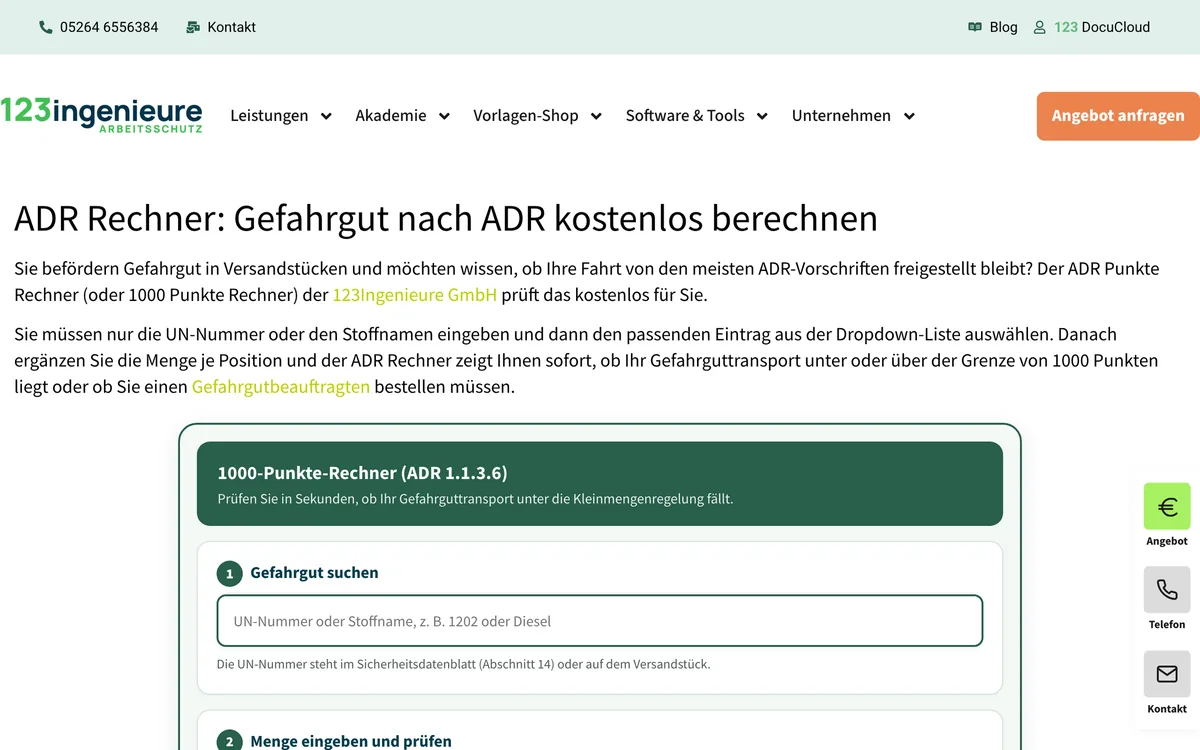Open the Blog link
Viewport: 1200px width, 750px height.
(1003, 27)
